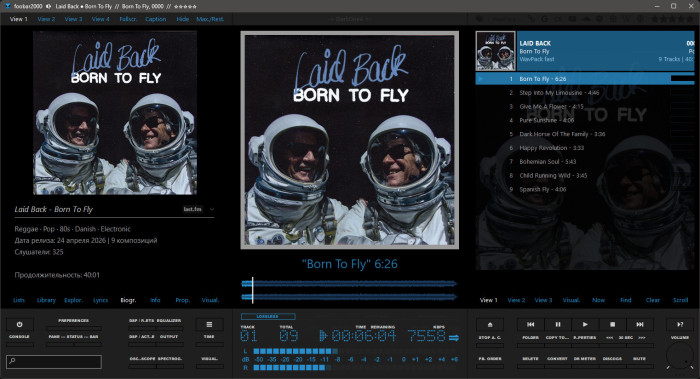Click the waveform seekbar
The height and width of the screenshot is (379, 700).
(349, 290)
